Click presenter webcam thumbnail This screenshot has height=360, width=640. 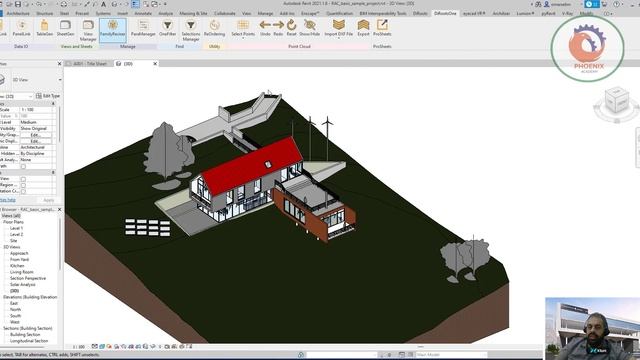pyautogui.click(x=592, y=329)
